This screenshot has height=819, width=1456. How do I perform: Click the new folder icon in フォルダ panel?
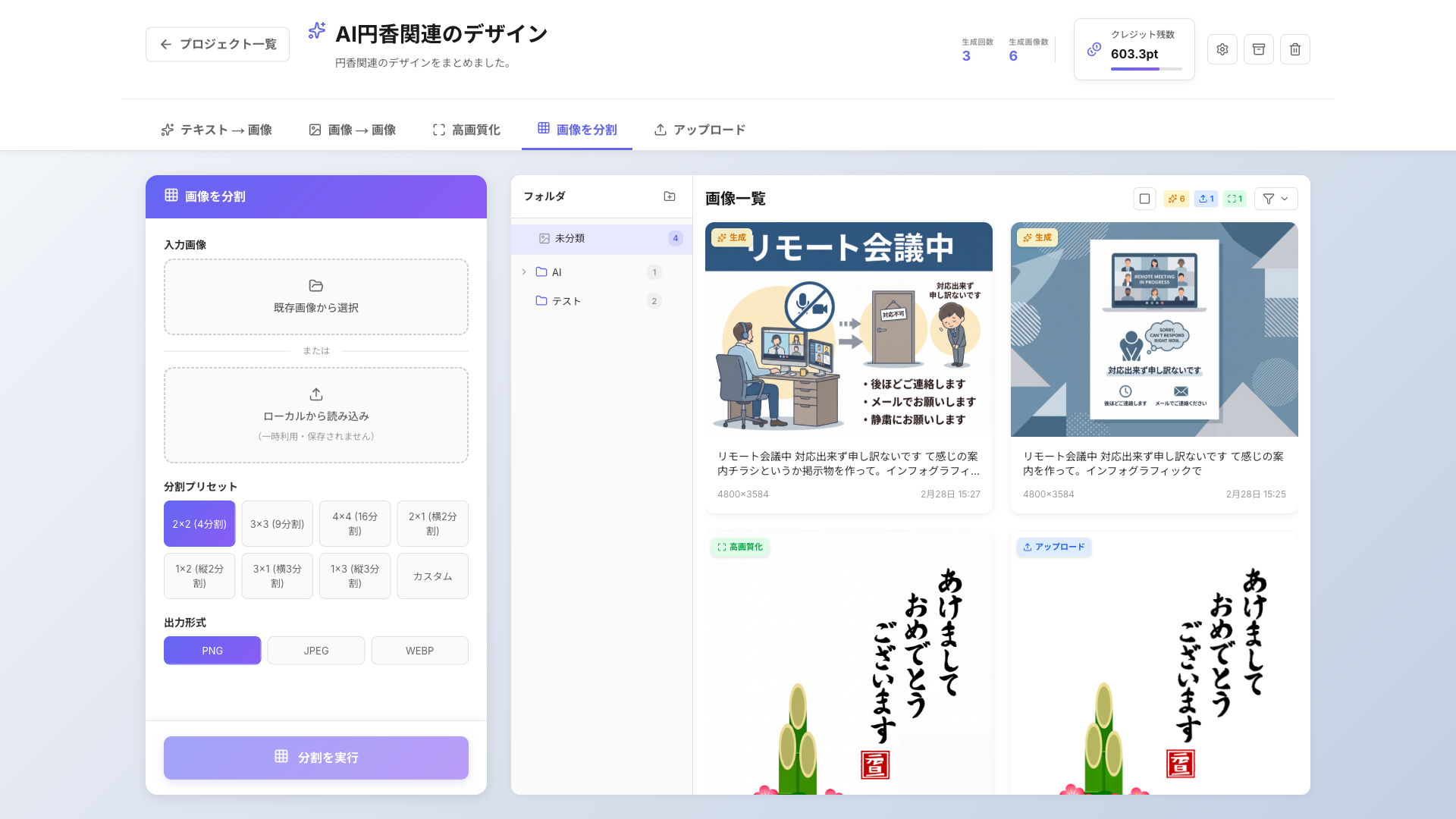[669, 196]
